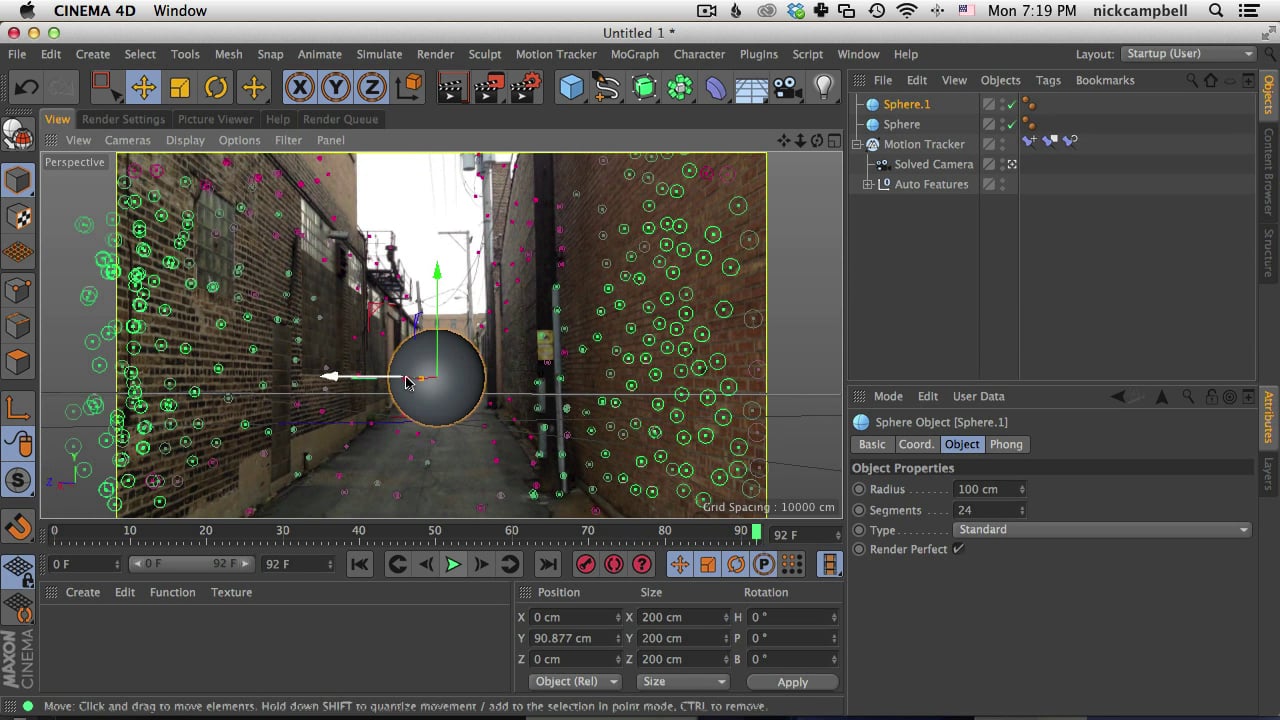The height and width of the screenshot is (720, 1280).
Task: Select the Move tool in top toolbar
Action: pos(143,88)
